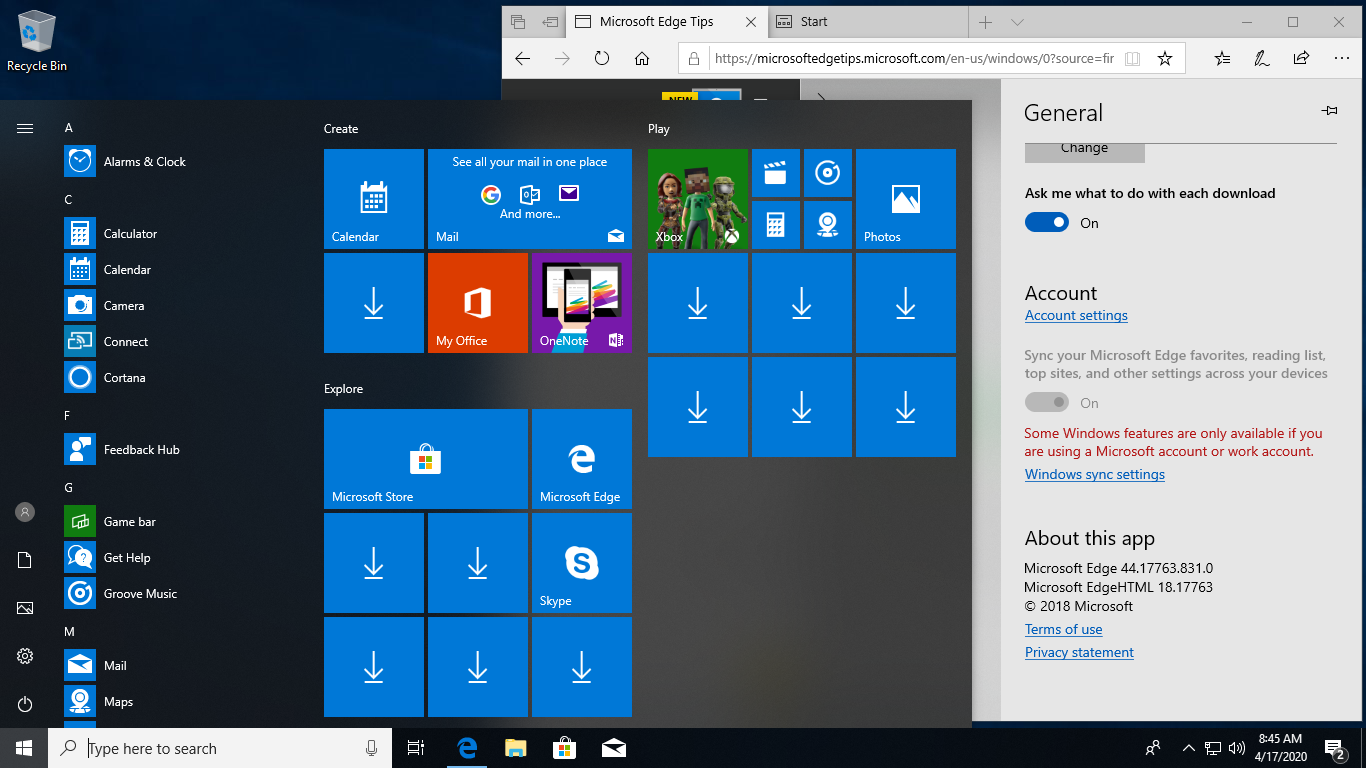Click the taskbar search box

(x=221, y=748)
